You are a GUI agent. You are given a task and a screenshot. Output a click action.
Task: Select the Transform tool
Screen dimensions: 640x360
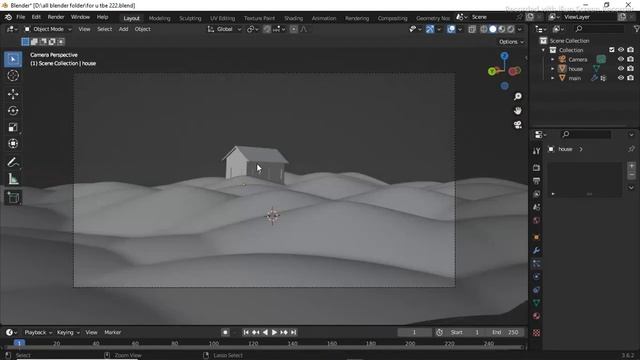(x=13, y=144)
